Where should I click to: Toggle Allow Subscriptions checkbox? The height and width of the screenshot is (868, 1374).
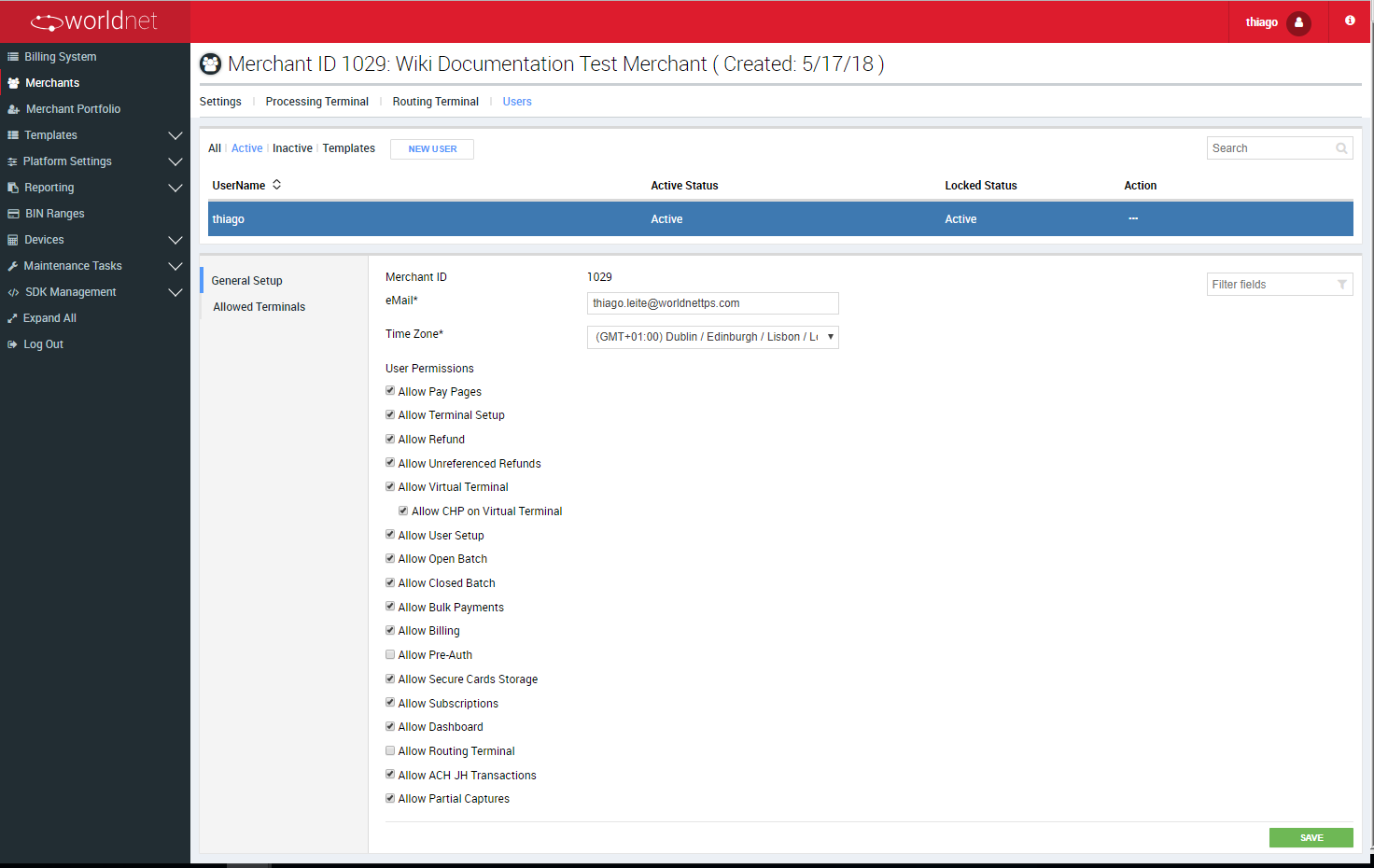pos(390,703)
